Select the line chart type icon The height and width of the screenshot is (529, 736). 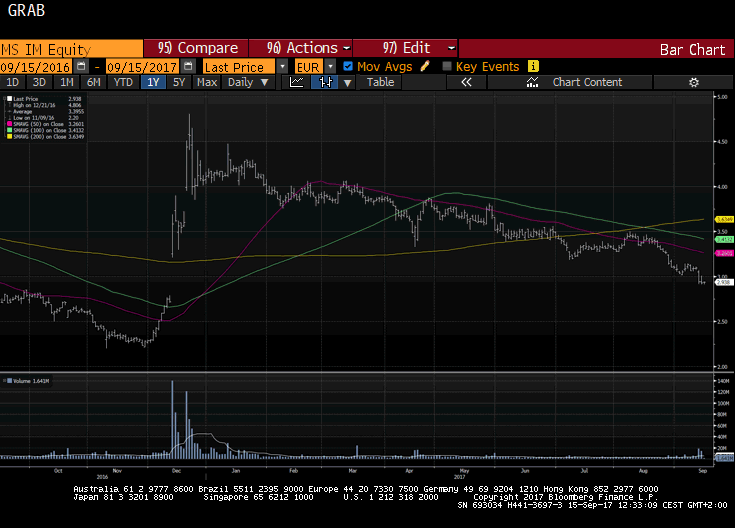point(297,82)
